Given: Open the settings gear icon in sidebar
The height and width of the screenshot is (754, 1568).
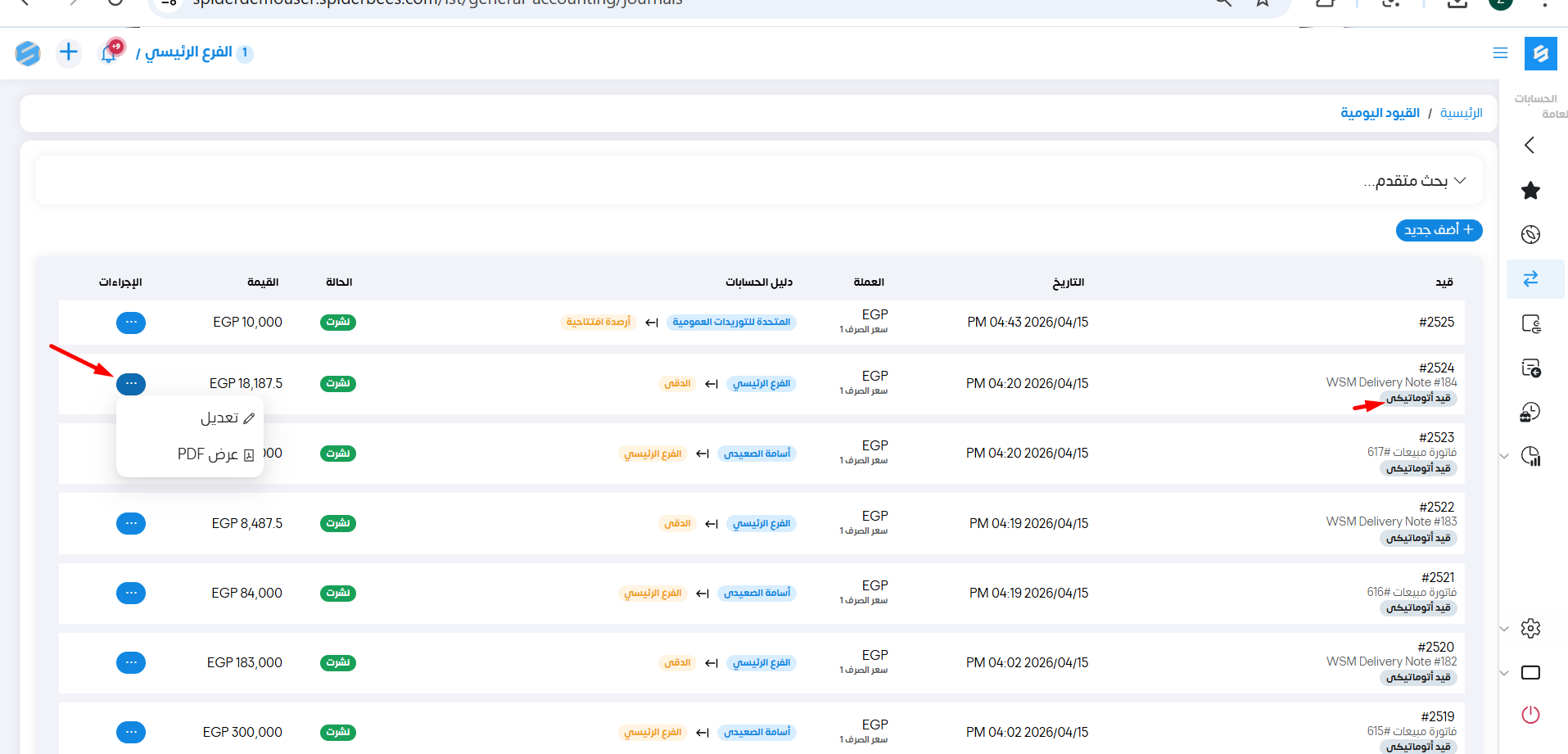Looking at the screenshot, I should [x=1530, y=629].
